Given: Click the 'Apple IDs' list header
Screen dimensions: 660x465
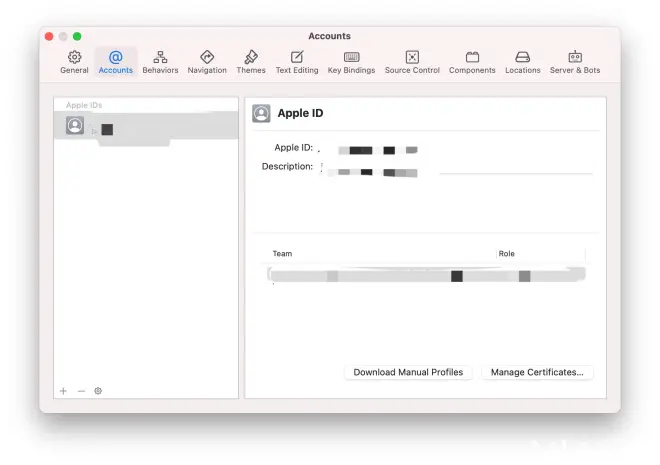Looking at the screenshot, I should tap(84, 105).
